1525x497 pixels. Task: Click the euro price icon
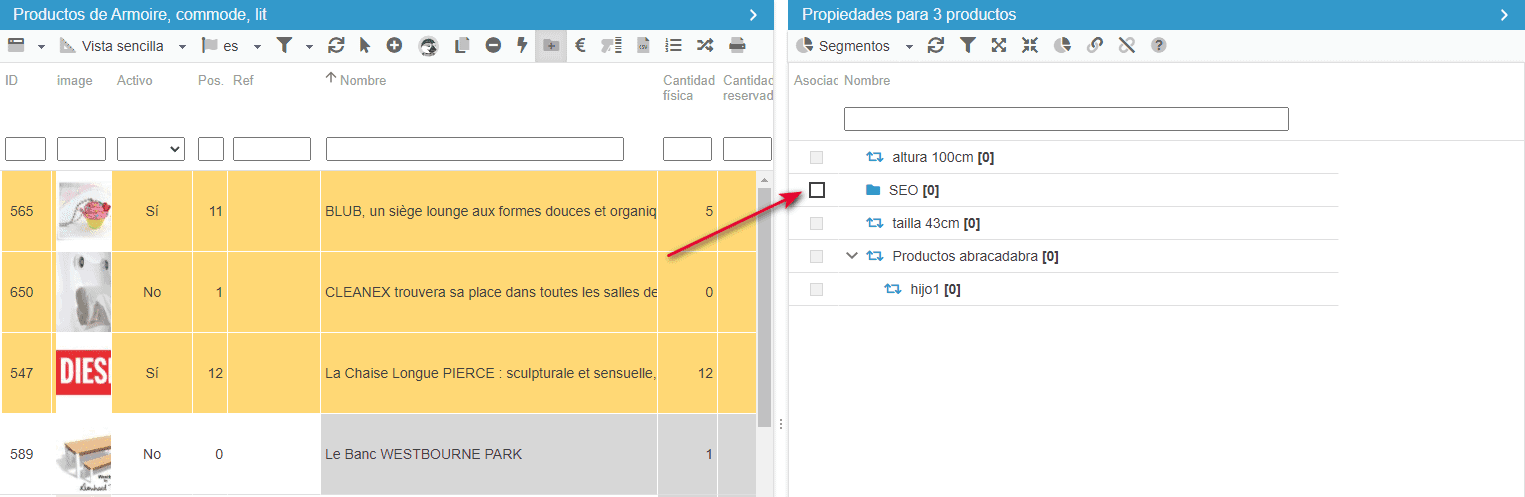(x=580, y=46)
